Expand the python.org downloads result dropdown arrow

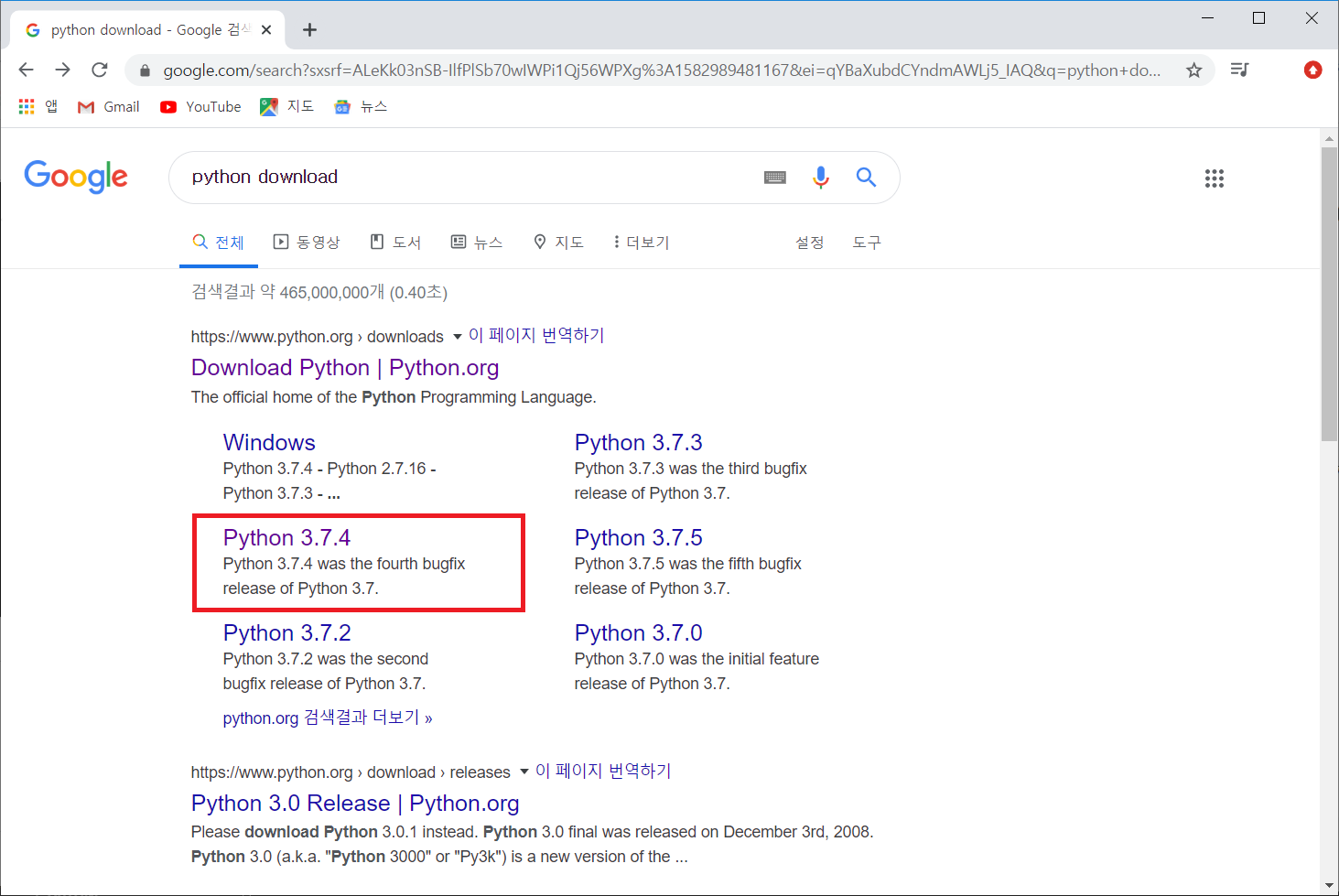[x=457, y=337]
